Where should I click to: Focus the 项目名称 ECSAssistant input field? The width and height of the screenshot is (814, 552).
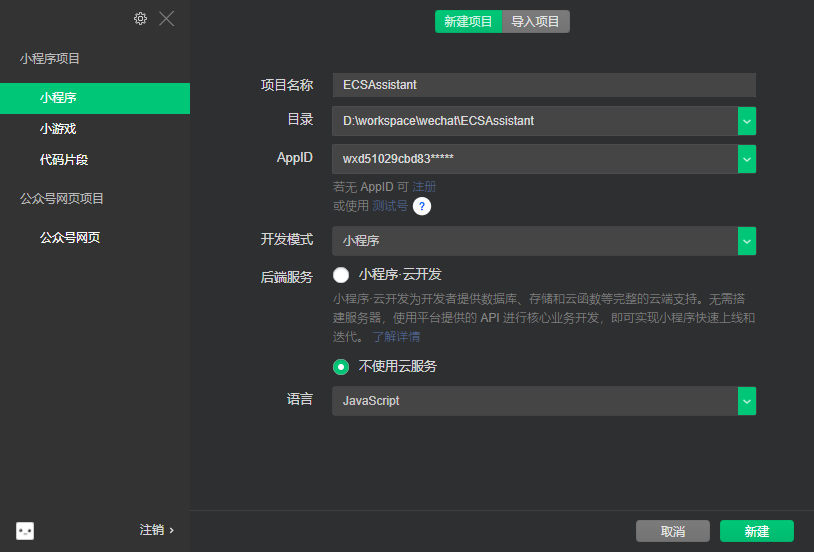(544, 85)
